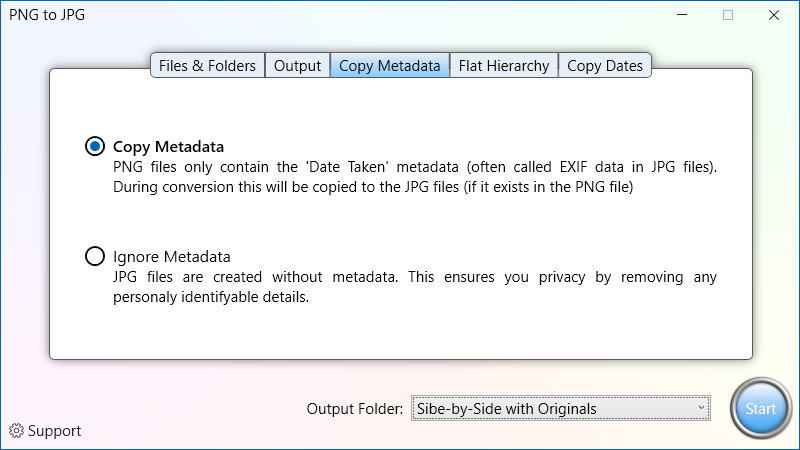Switch to the Copy Dates tab
Image resolution: width=800 pixels, height=450 pixels.
click(605, 66)
